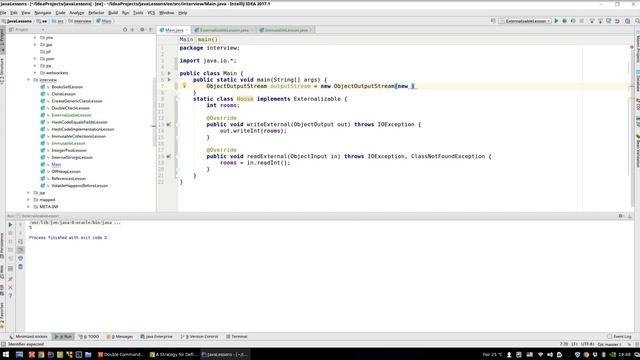Open the Build menu
The image size is (640, 360).
click(x=113, y=13)
